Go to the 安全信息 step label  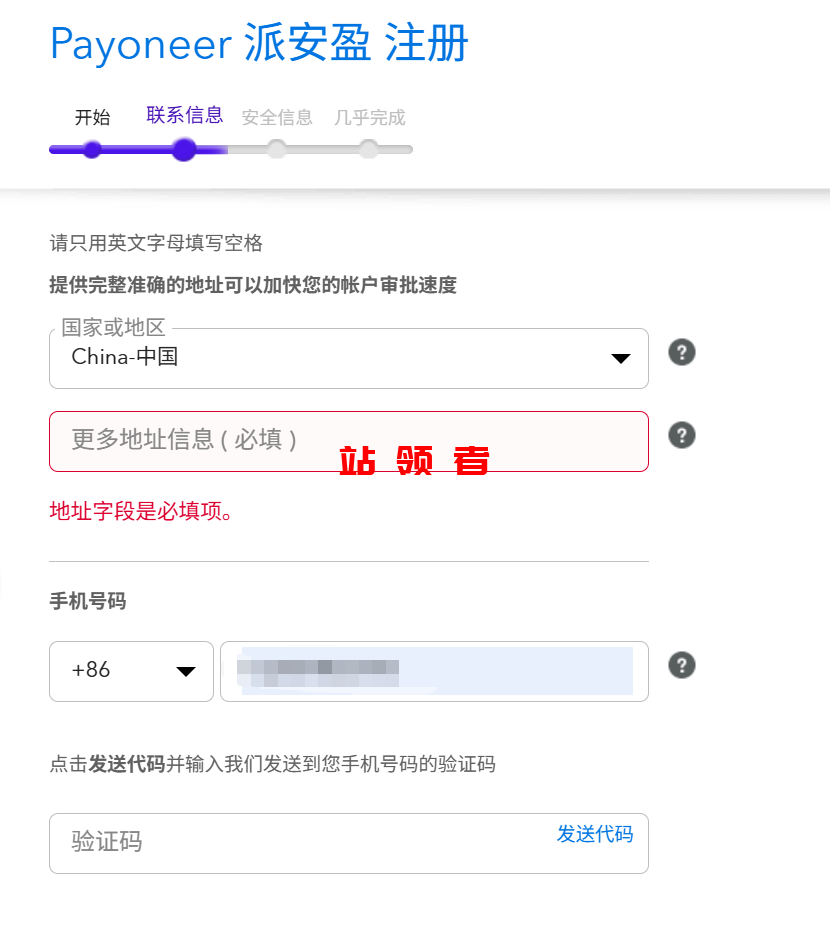coord(277,117)
